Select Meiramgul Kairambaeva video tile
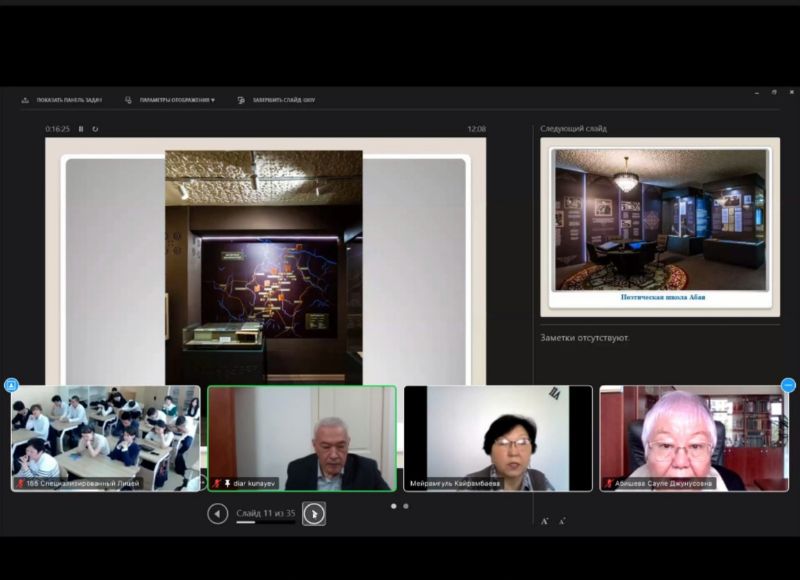This screenshot has height=580, width=800. 498,438
